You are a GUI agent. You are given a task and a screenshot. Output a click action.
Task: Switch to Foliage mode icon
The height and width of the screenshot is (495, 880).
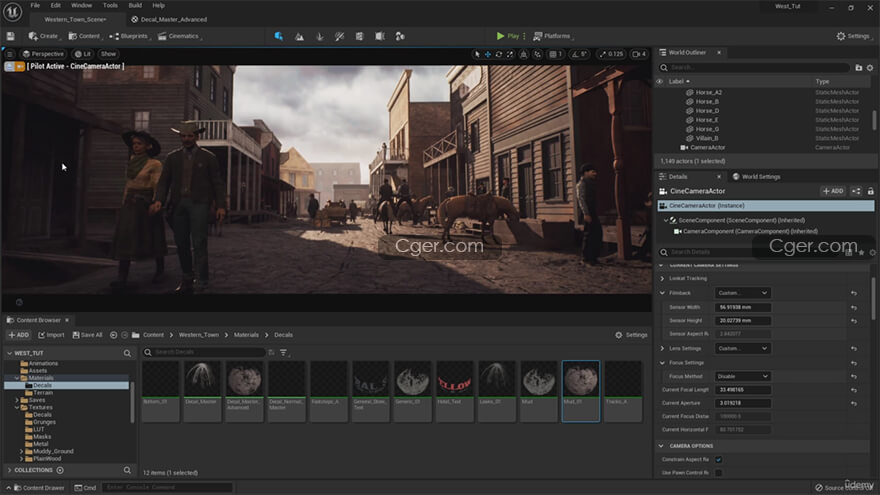pos(319,36)
